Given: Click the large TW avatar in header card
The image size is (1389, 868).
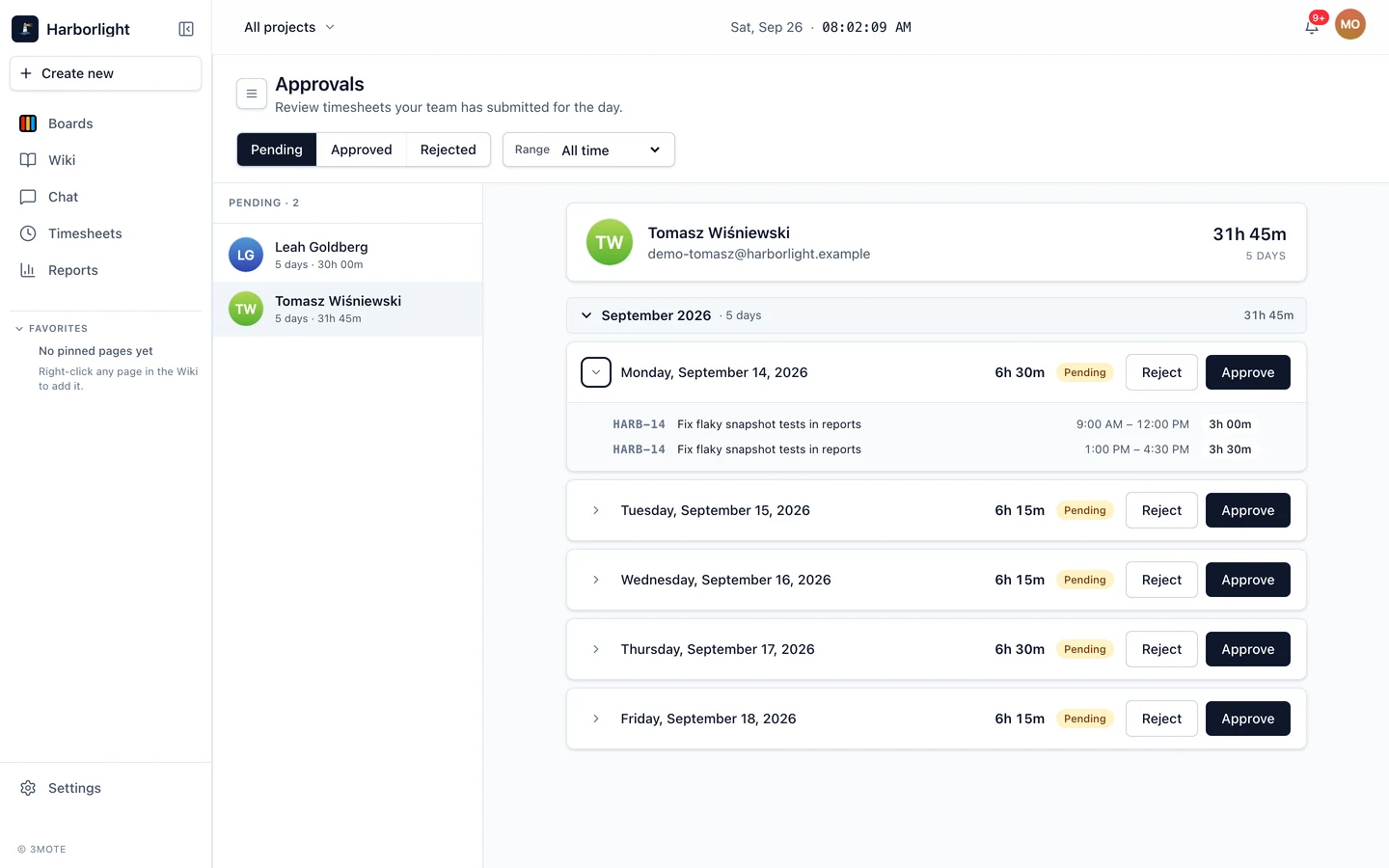Looking at the screenshot, I should click(610, 242).
